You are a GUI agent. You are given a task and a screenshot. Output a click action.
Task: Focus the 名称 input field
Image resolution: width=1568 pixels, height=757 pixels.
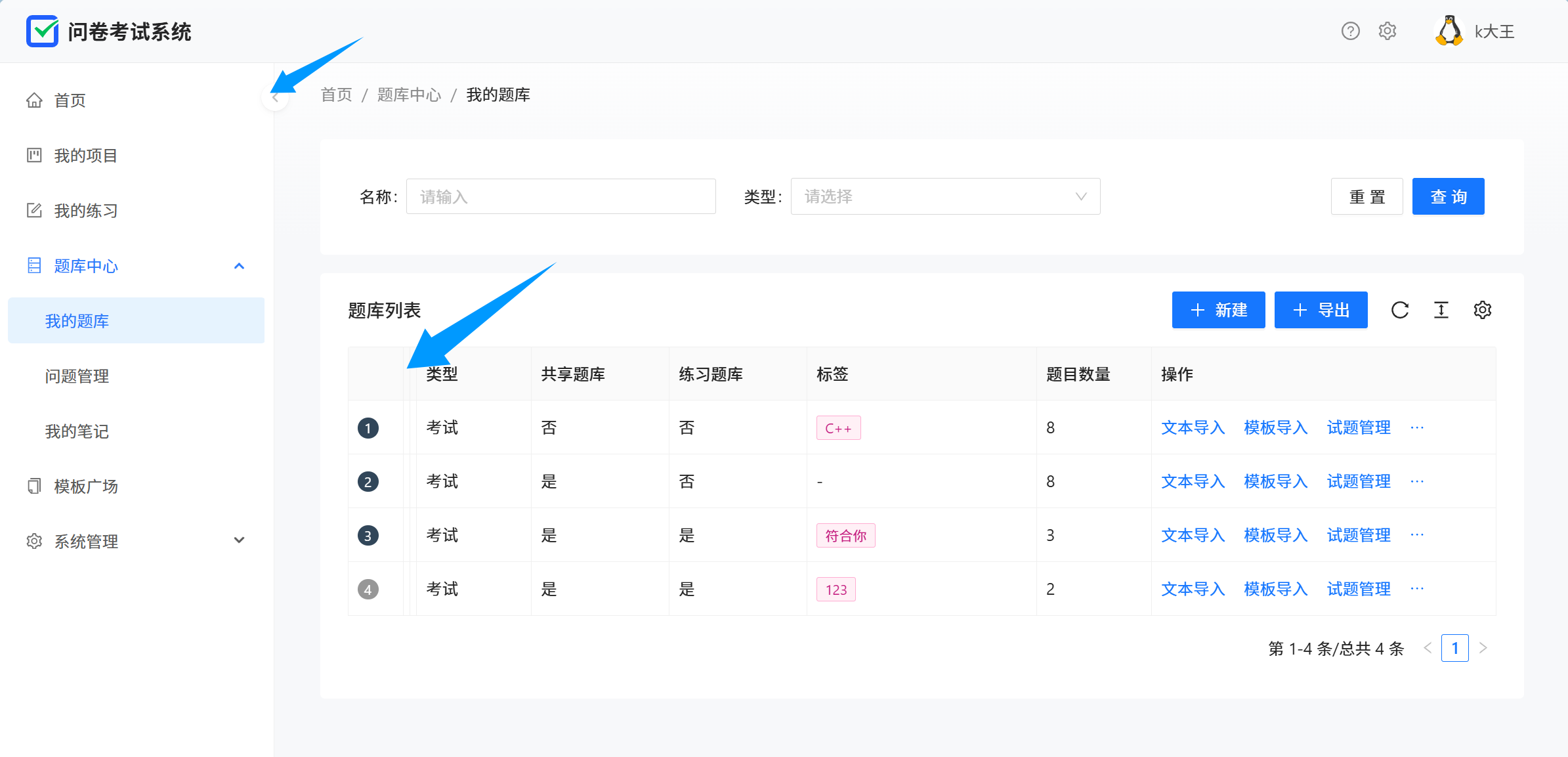560,196
